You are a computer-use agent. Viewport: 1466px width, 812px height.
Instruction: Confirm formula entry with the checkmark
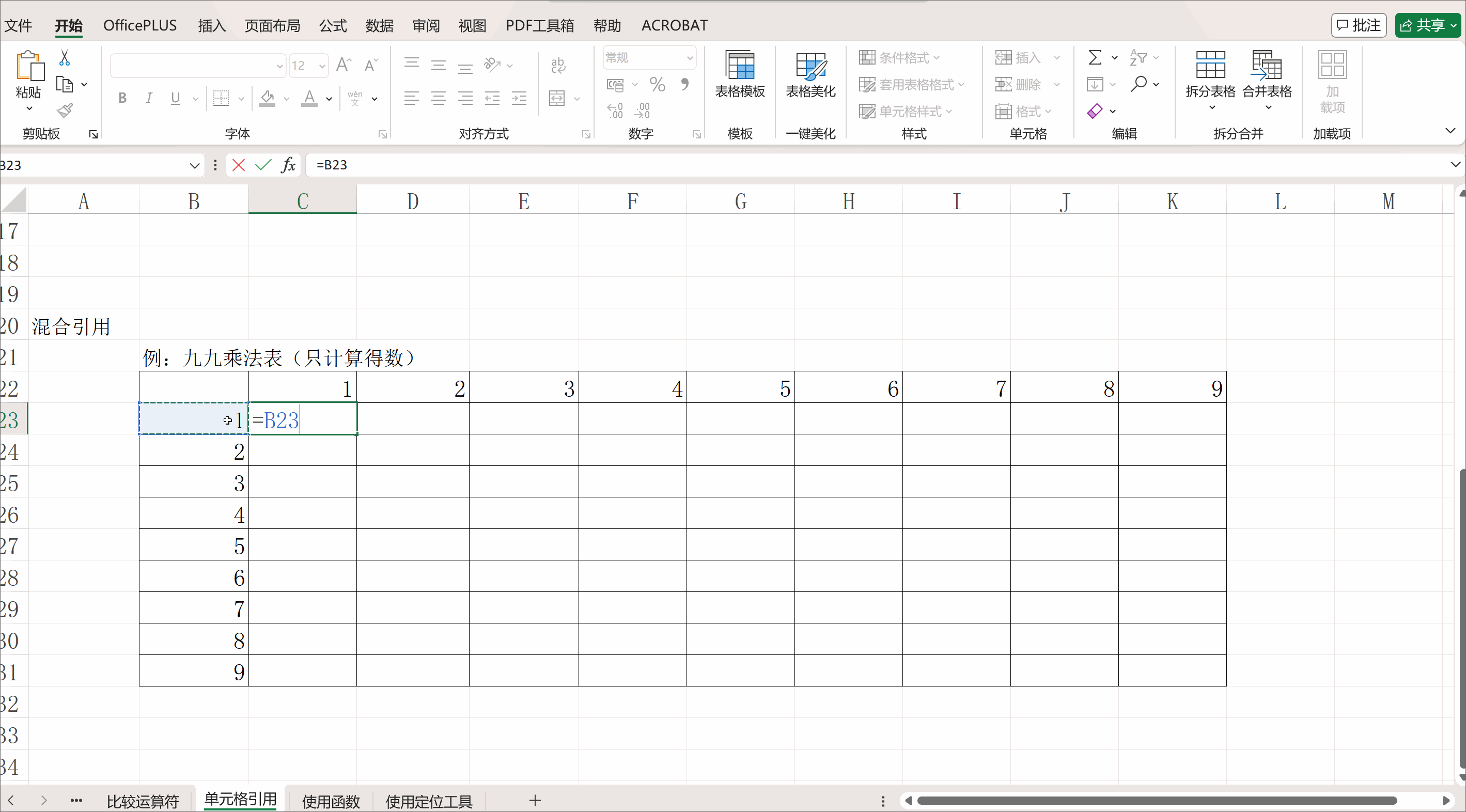[262, 165]
